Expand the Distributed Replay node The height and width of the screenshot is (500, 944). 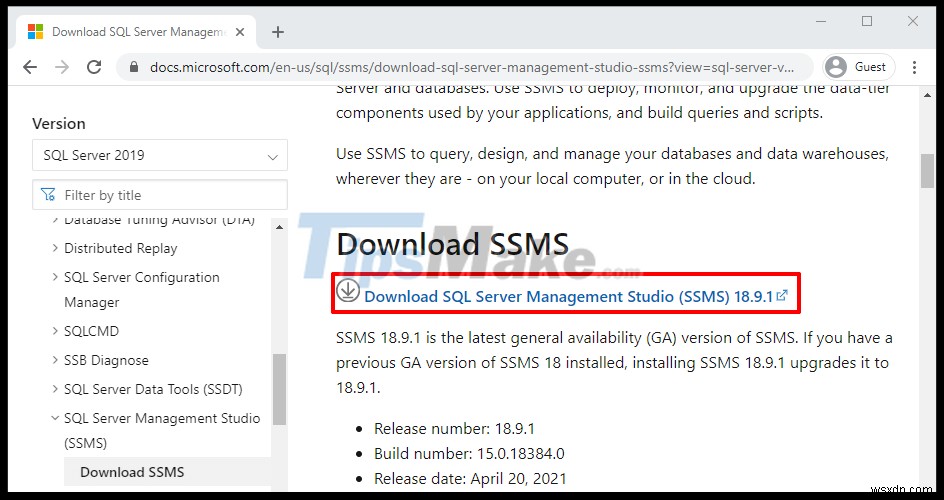(55, 248)
